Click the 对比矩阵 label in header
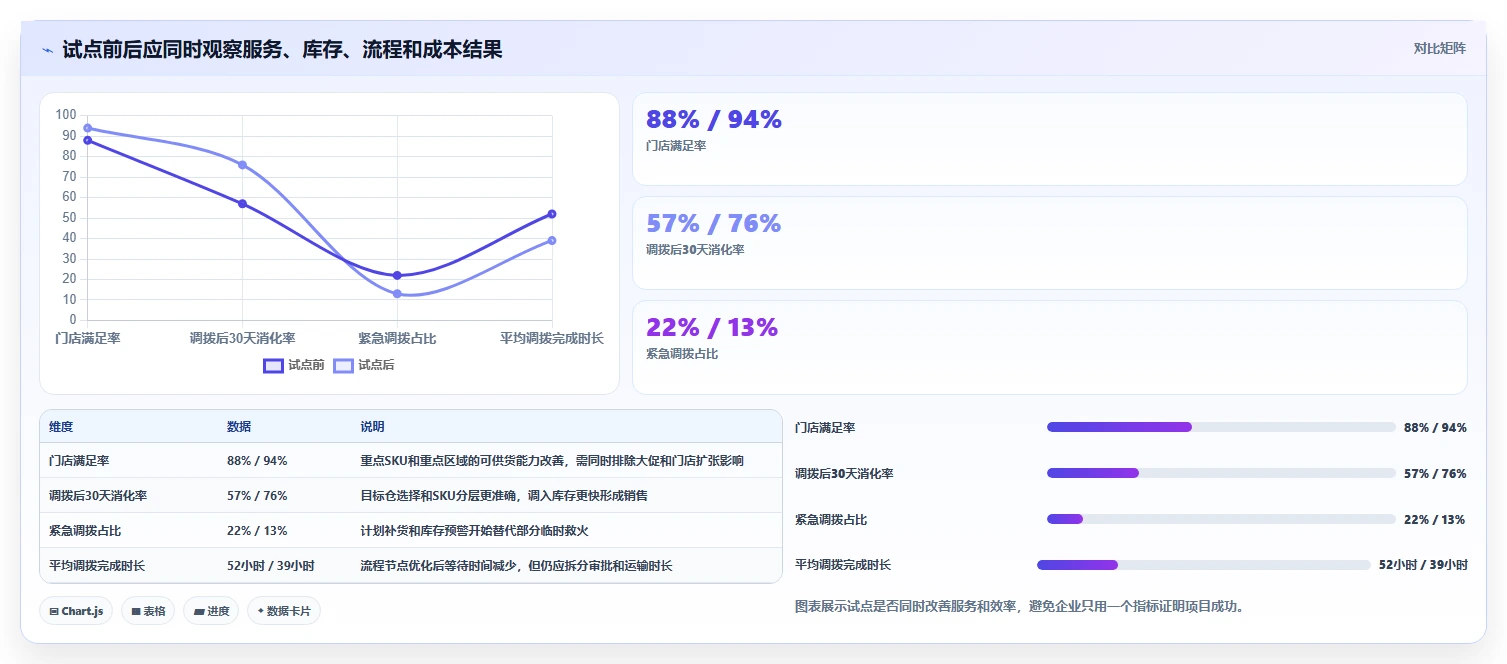Image resolution: width=1507 pixels, height=664 pixels. [1439, 49]
